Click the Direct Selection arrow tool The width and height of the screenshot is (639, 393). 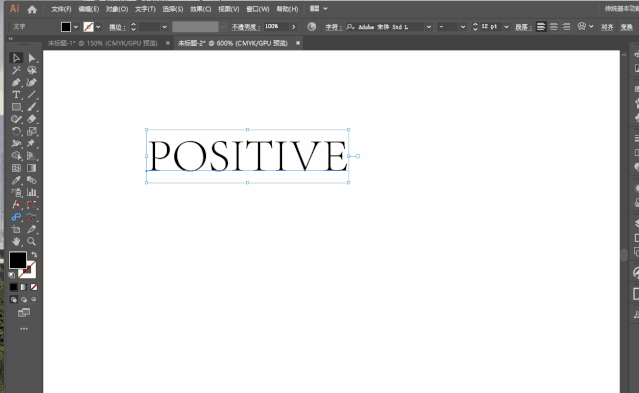pos(31,58)
